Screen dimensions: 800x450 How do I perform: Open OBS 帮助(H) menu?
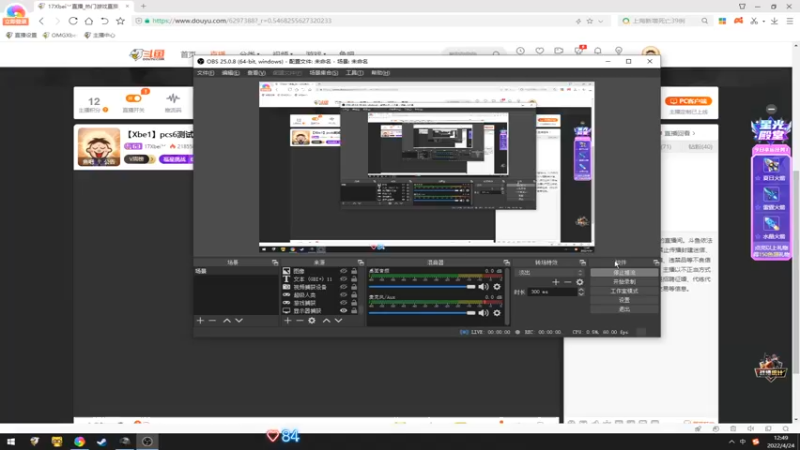pyautogui.click(x=381, y=73)
